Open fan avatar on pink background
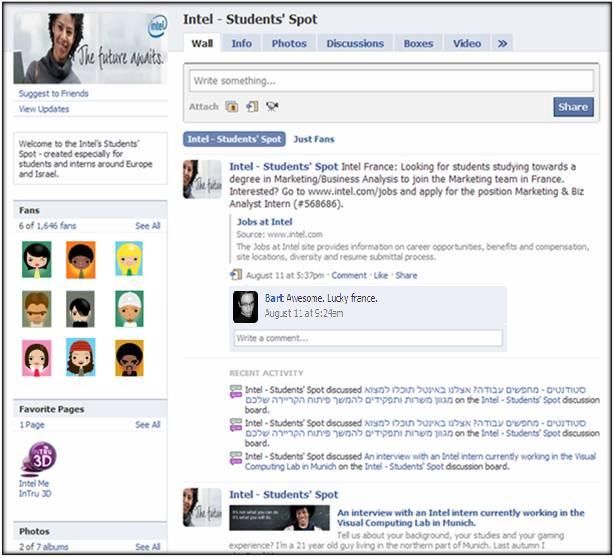 click(36, 358)
